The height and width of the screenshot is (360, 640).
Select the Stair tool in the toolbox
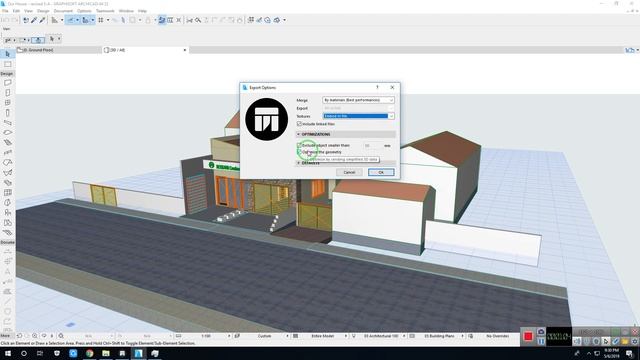pos(7,142)
